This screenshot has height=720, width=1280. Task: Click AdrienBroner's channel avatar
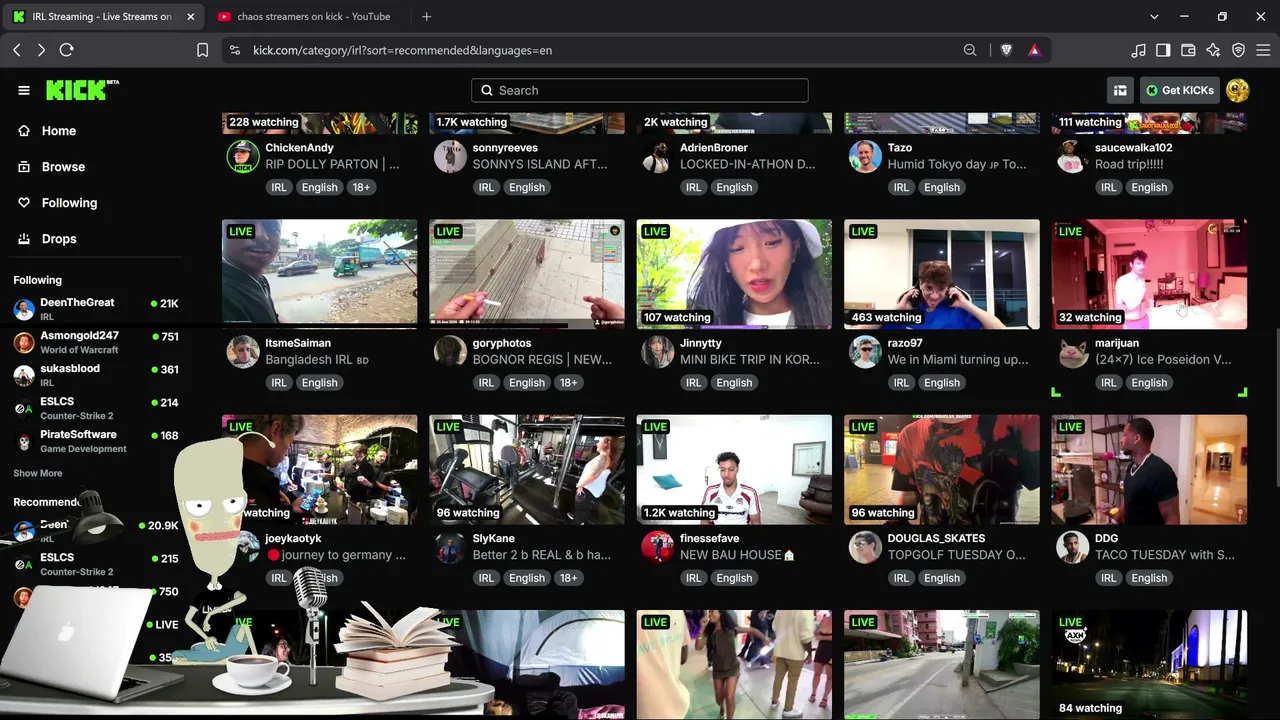(x=657, y=157)
